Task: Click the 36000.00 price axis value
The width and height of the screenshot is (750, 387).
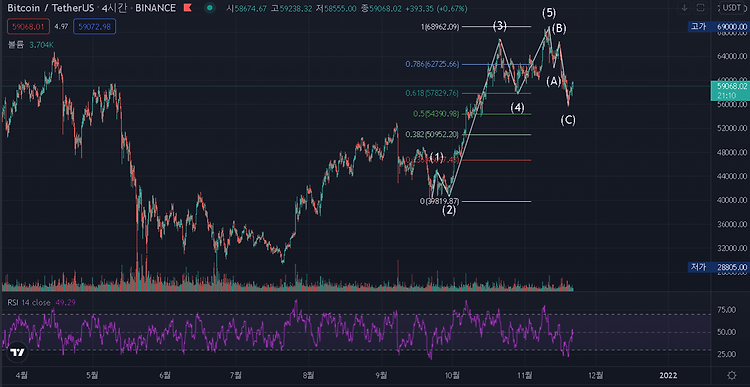Action: pos(731,224)
